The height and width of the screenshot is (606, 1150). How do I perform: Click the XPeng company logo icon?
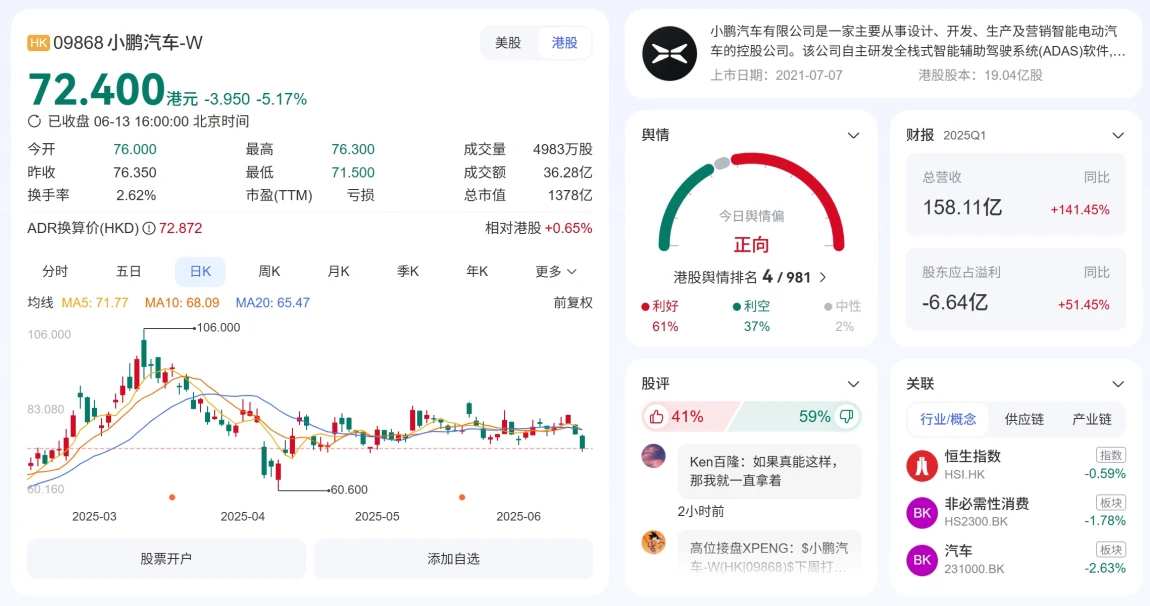point(669,54)
